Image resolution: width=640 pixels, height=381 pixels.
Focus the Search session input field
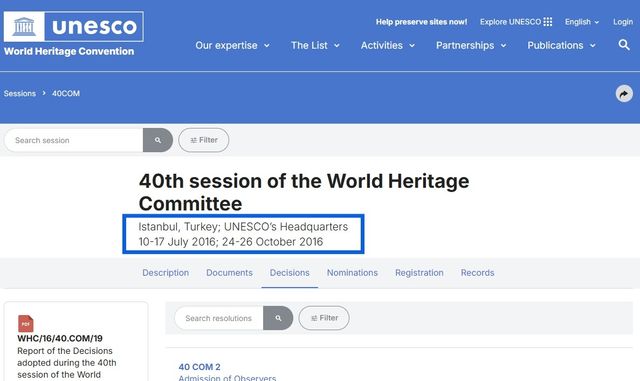(74, 140)
